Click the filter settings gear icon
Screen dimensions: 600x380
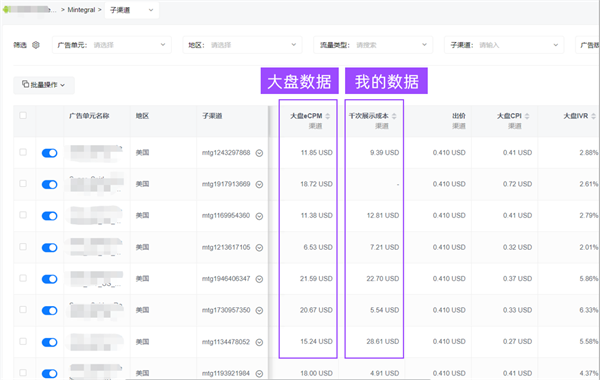(x=36, y=45)
